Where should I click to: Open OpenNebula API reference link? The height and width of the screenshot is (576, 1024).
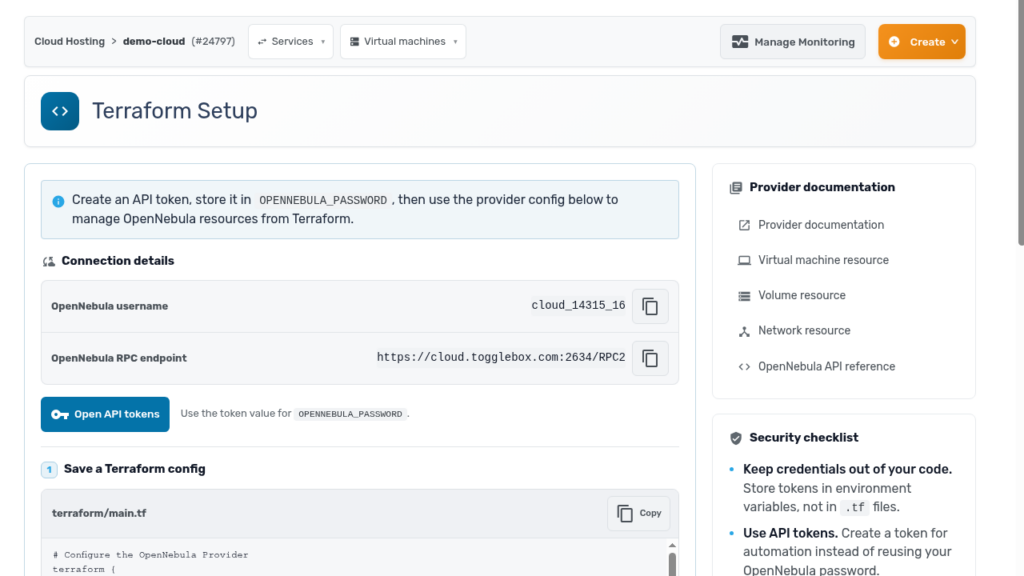click(827, 366)
